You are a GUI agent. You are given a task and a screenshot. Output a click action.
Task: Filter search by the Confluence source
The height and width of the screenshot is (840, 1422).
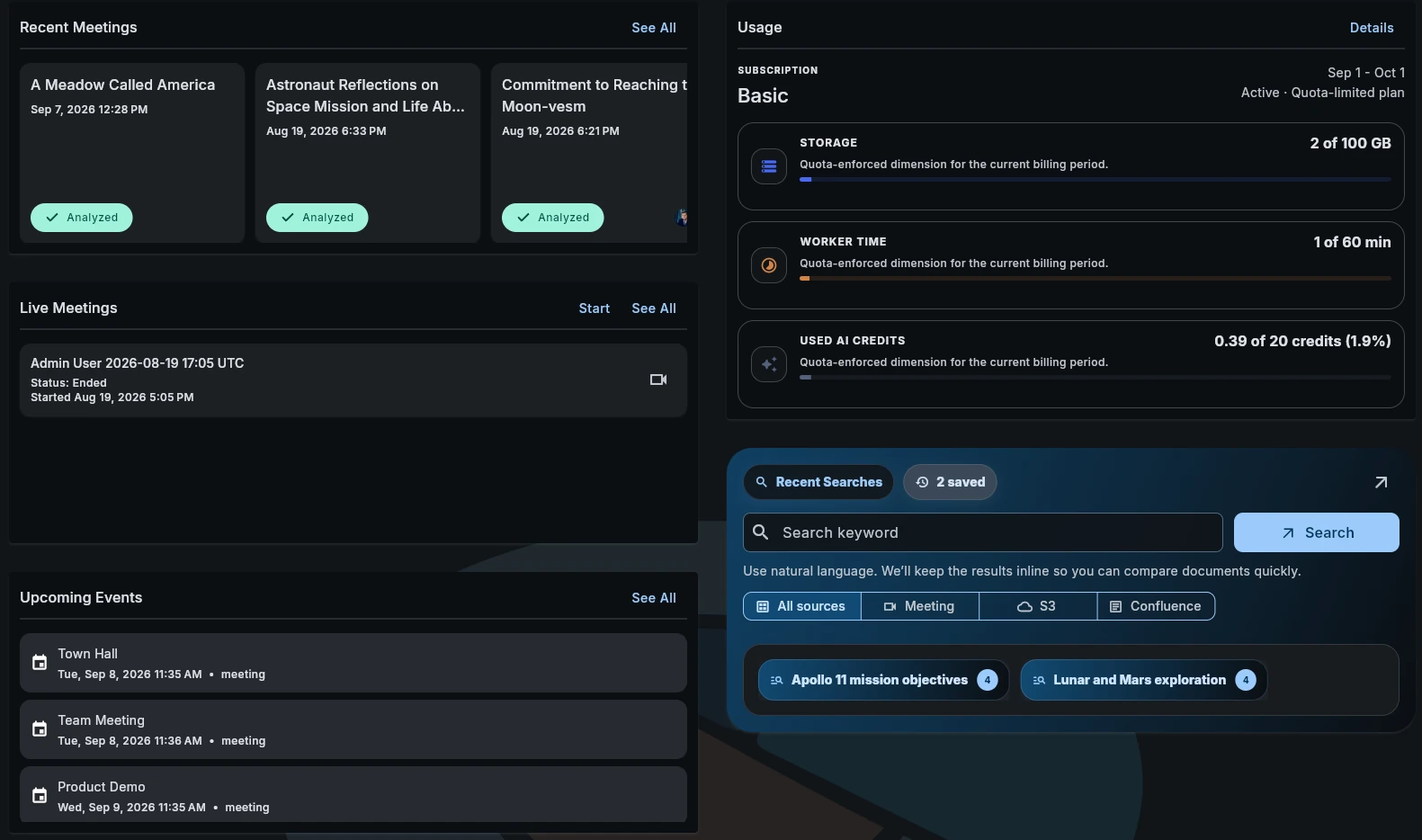(x=1156, y=606)
